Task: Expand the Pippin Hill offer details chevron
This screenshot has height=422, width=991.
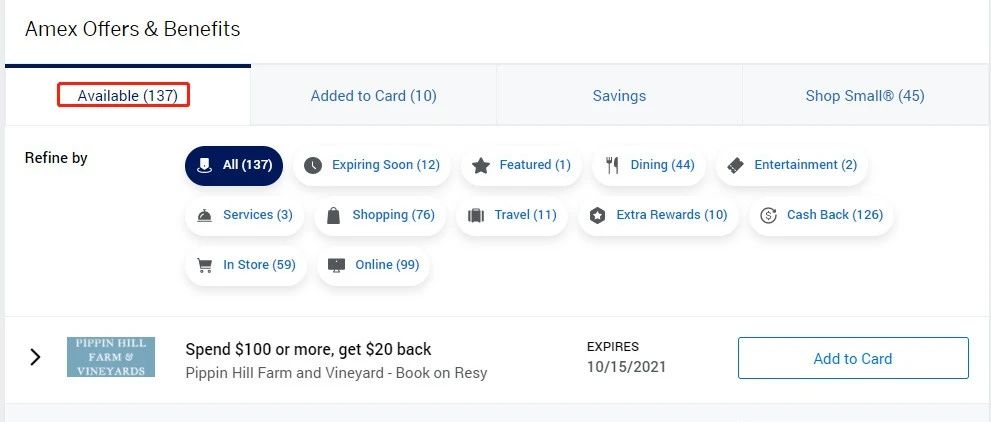Action: point(35,357)
